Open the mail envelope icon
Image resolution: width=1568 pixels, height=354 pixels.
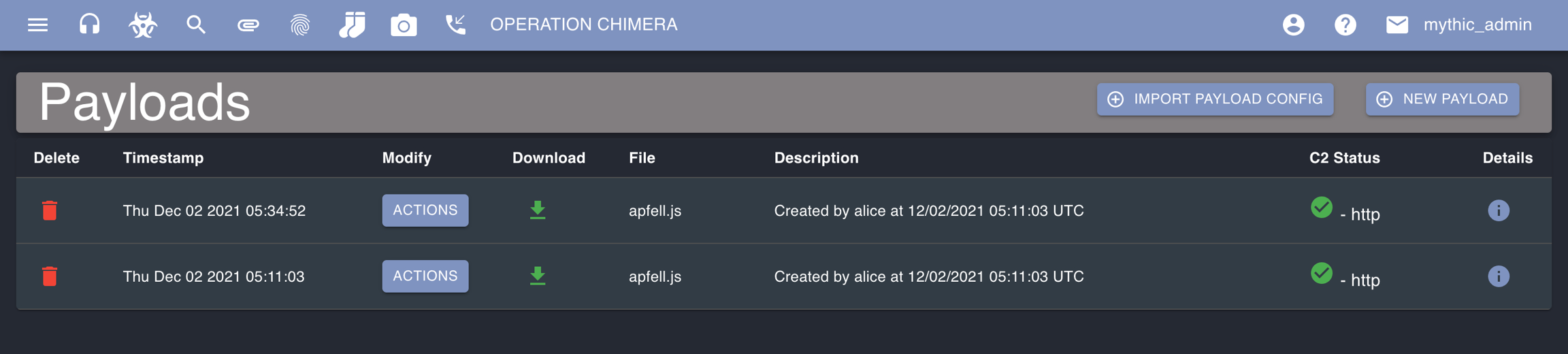coord(1396,25)
